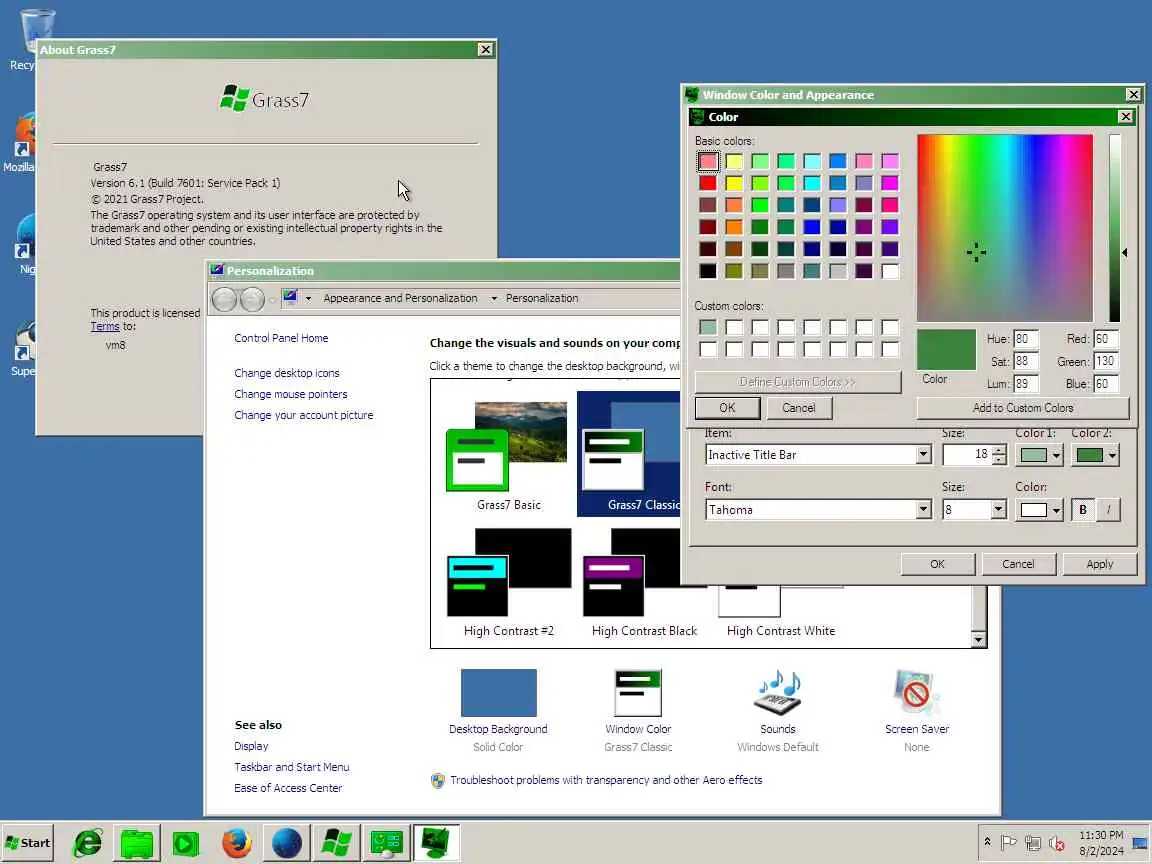Image resolution: width=1152 pixels, height=864 pixels.
Task: Click the luminosity slider bar
Action: click(1115, 228)
